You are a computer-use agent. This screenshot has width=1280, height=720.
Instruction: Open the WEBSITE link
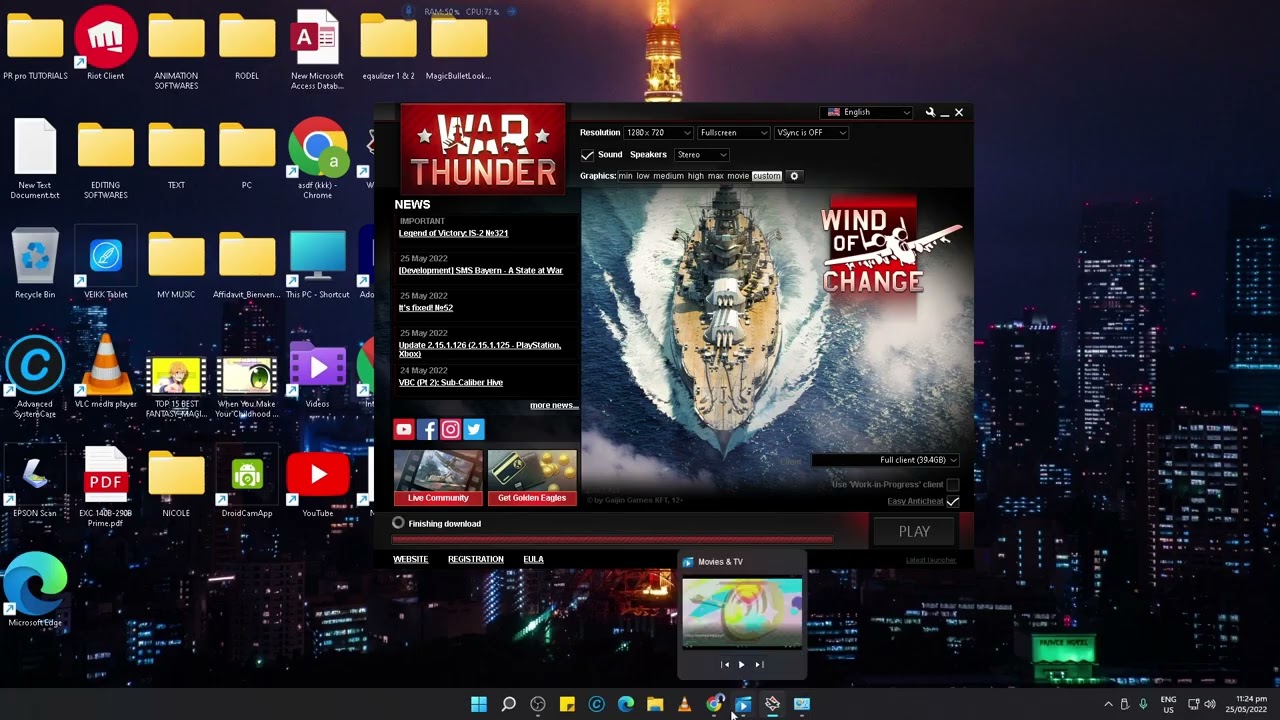410,559
